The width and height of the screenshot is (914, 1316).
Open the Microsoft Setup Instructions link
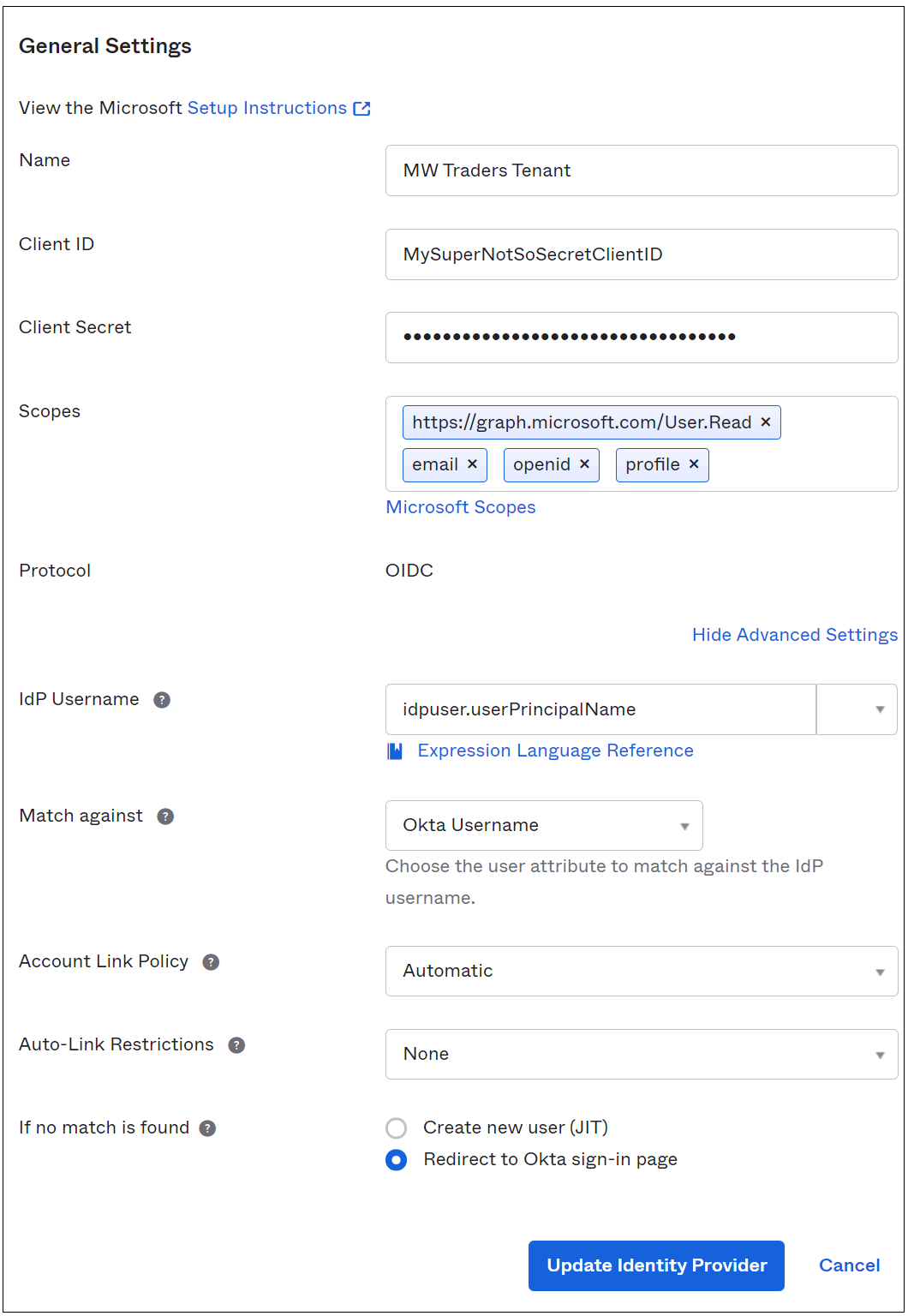267,108
